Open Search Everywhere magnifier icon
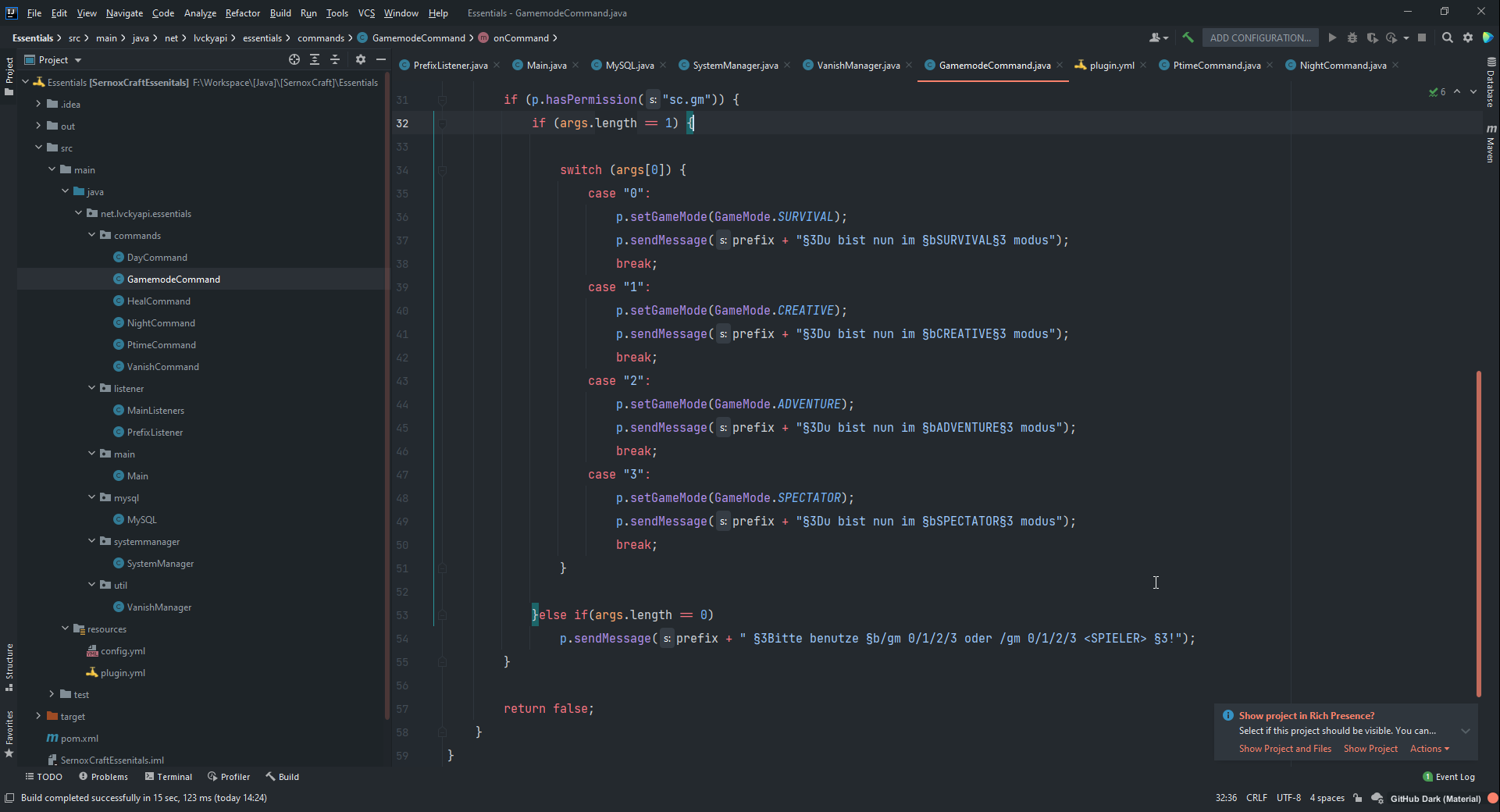Viewport: 1500px width, 812px height. 1447,37
